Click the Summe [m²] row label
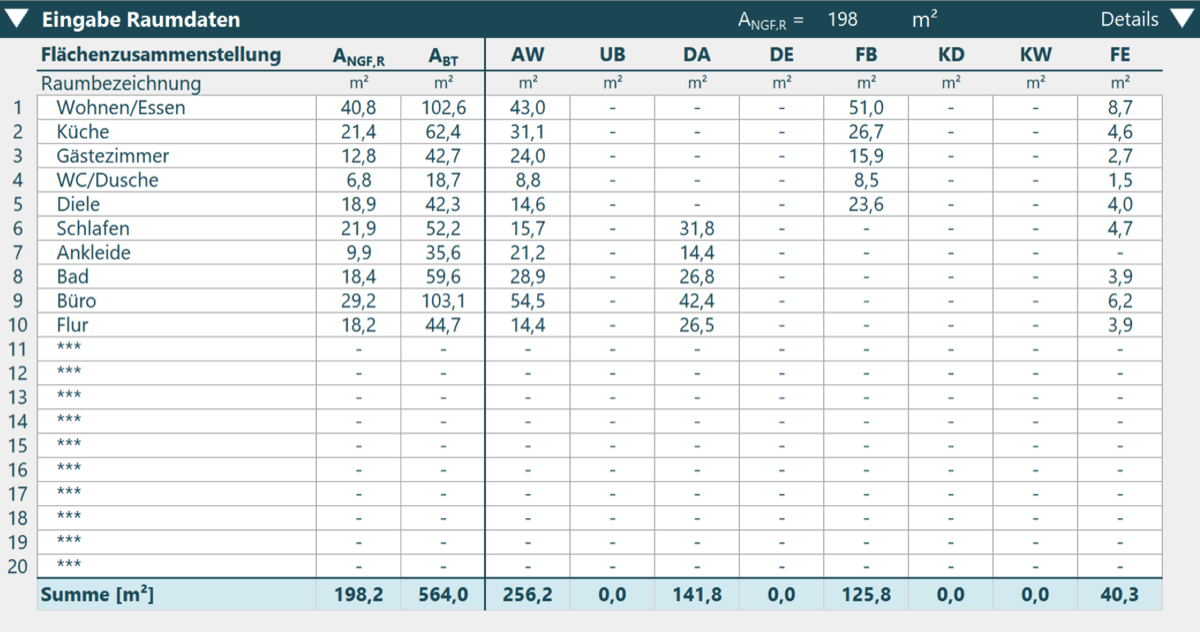Image resolution: width=1200 pixels, height=632 pixels. click(x=97, y=595)
